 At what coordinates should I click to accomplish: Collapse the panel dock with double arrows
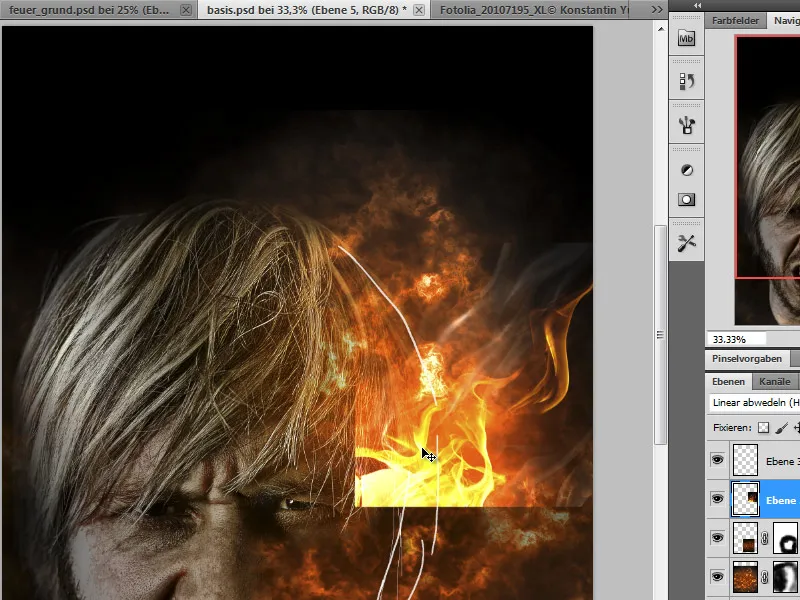697,5
